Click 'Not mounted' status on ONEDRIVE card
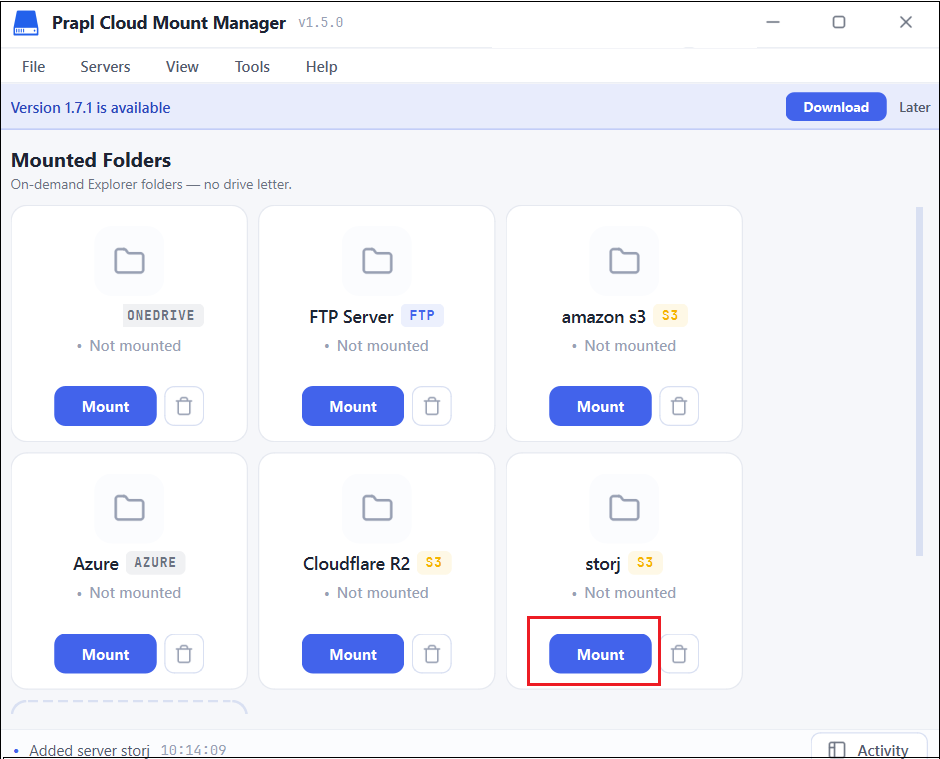This screenshot has width=940, height=759. click(x=135, y=346)
